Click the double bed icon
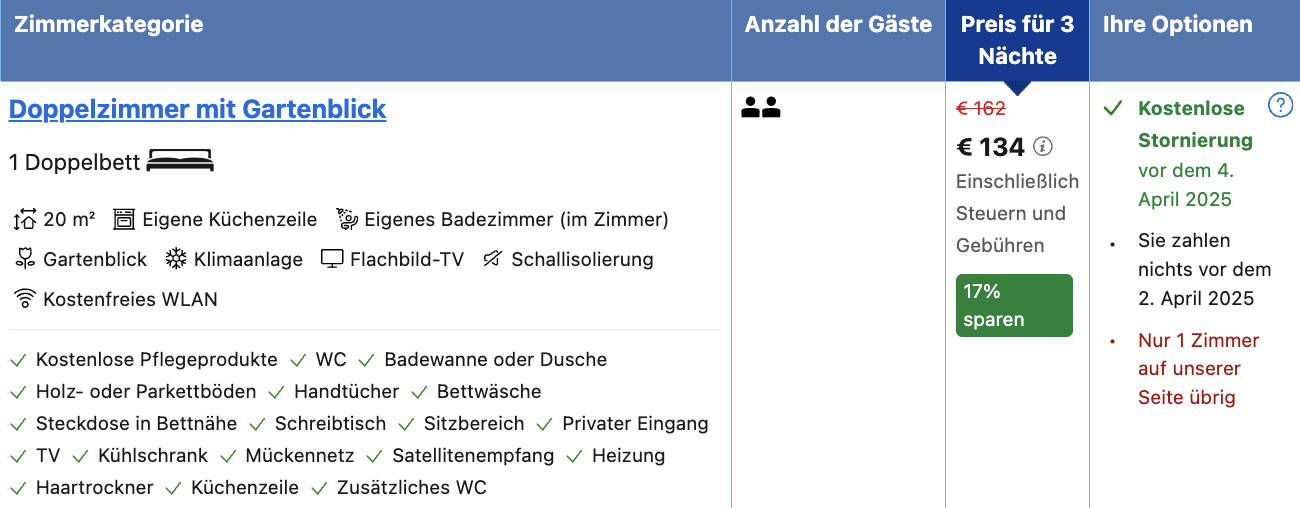 pyautogui.click(x=180, y=161)
